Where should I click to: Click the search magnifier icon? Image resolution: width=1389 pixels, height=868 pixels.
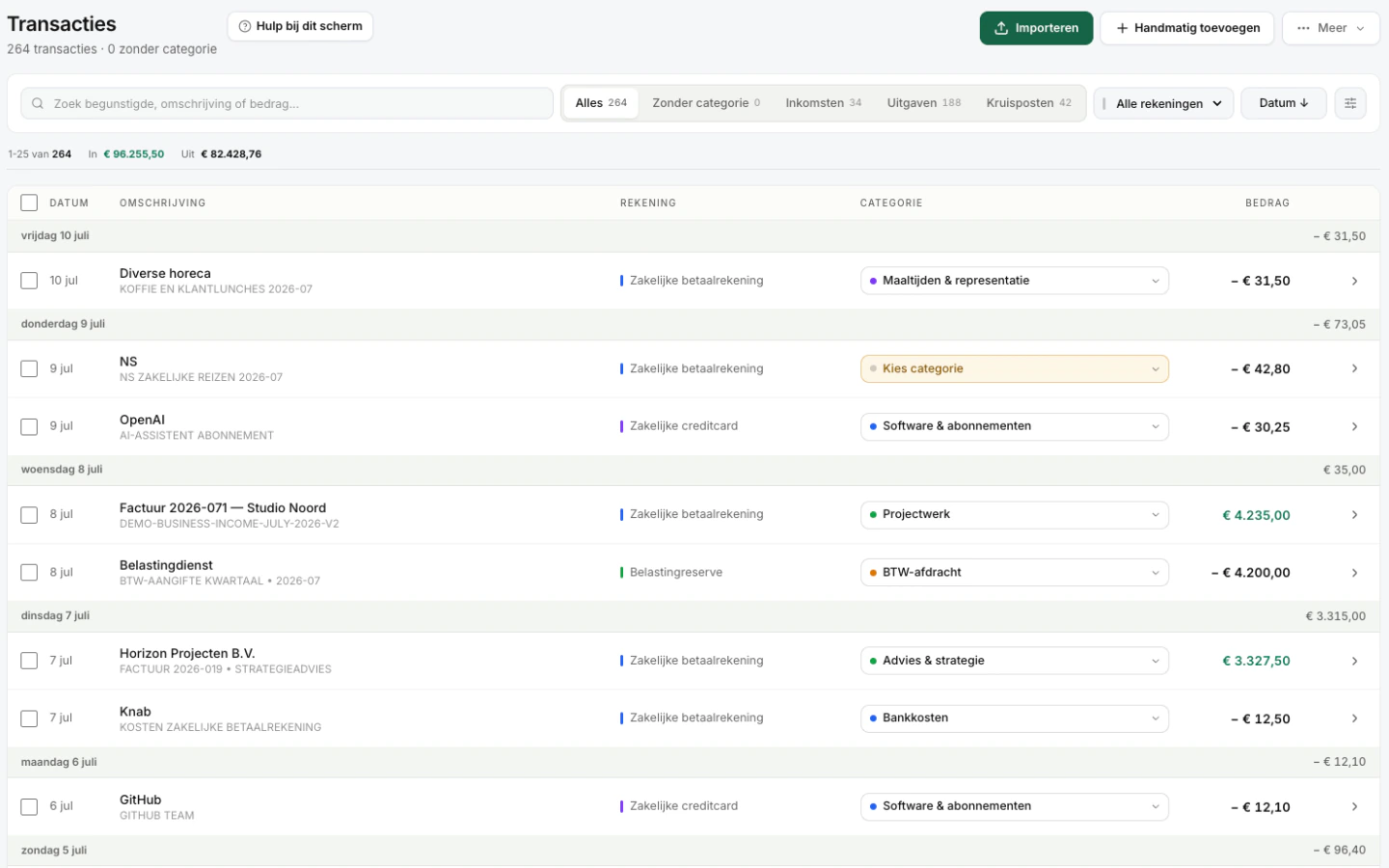(x=38, y=103)
